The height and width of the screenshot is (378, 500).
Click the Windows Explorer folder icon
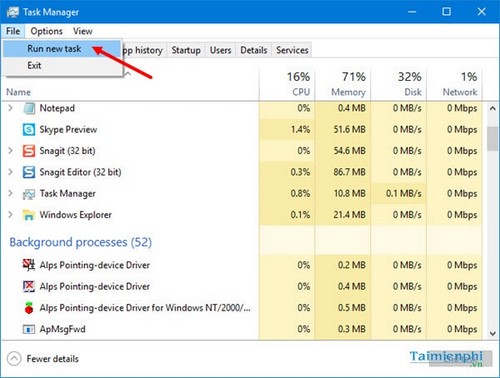29,215
